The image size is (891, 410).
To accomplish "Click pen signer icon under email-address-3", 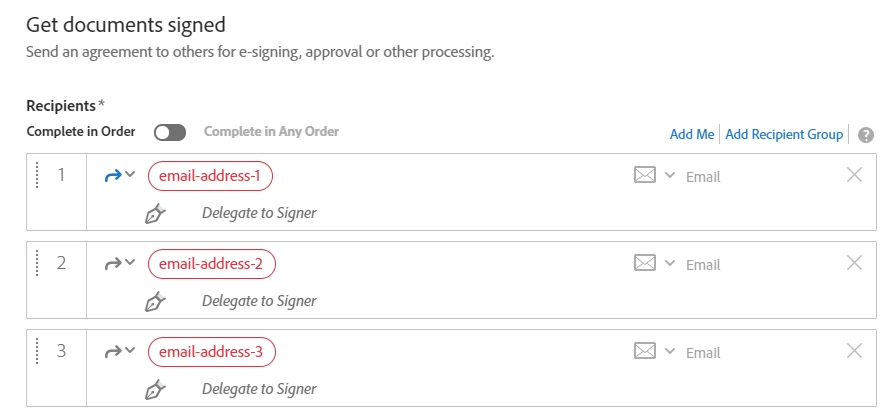I will 155,390.
